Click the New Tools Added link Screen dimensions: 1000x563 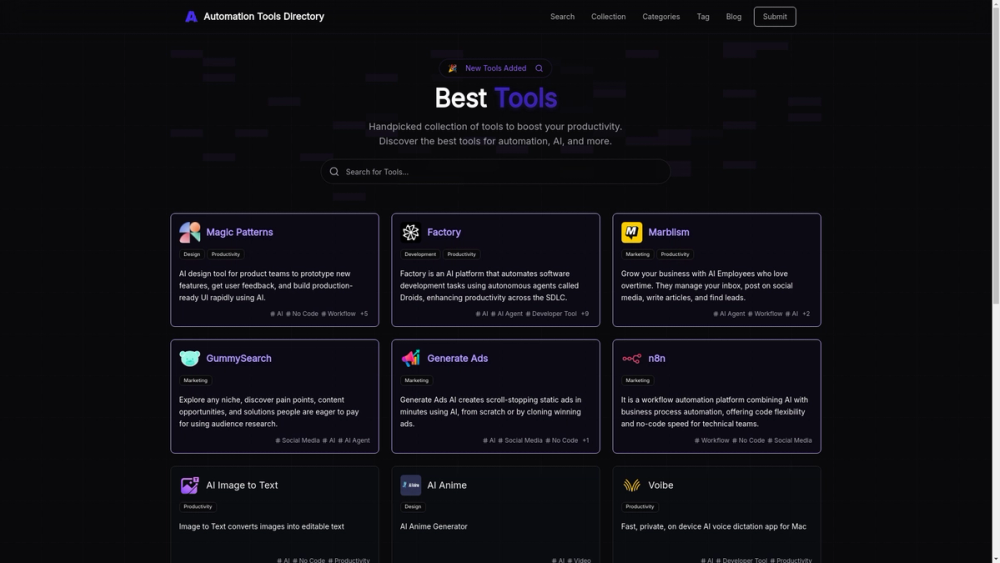pos(496,68)
